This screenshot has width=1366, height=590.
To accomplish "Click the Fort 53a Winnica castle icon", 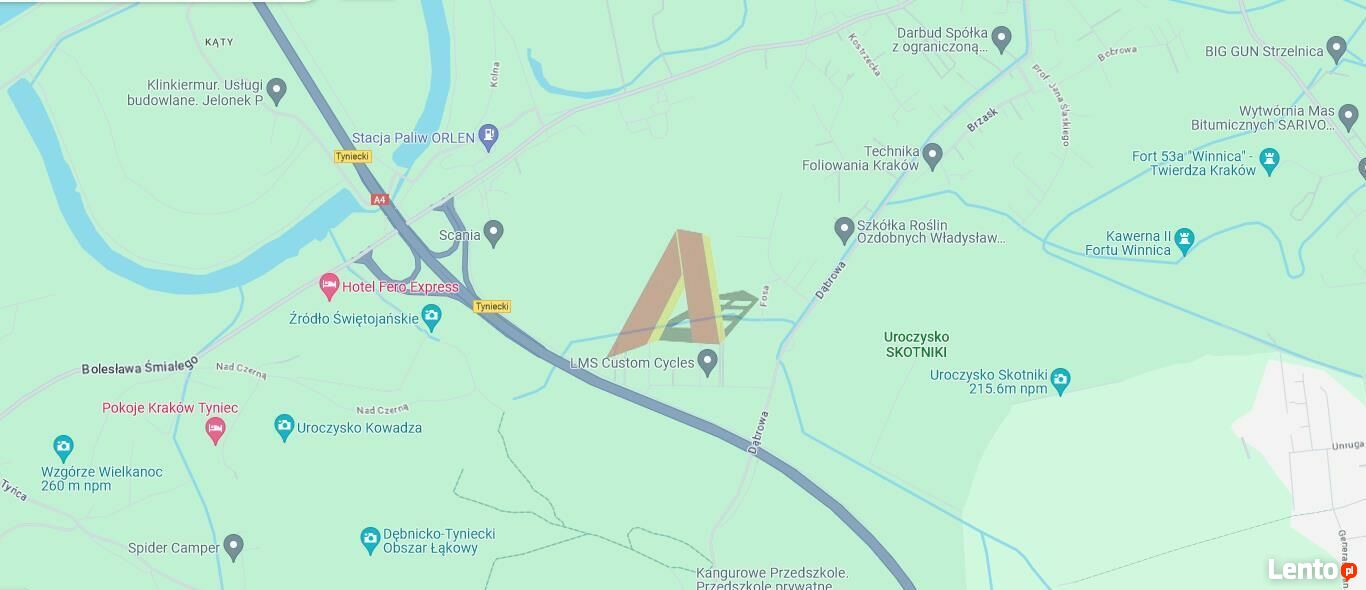I will point(1270,162).
